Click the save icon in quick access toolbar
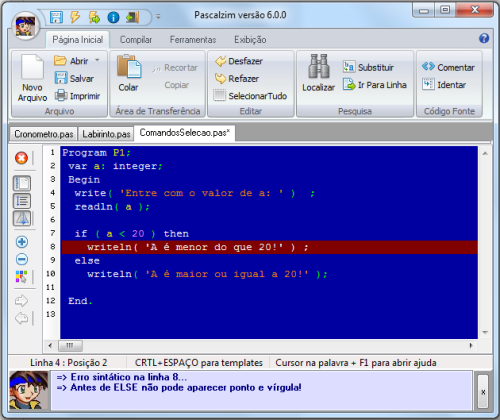 56,17
